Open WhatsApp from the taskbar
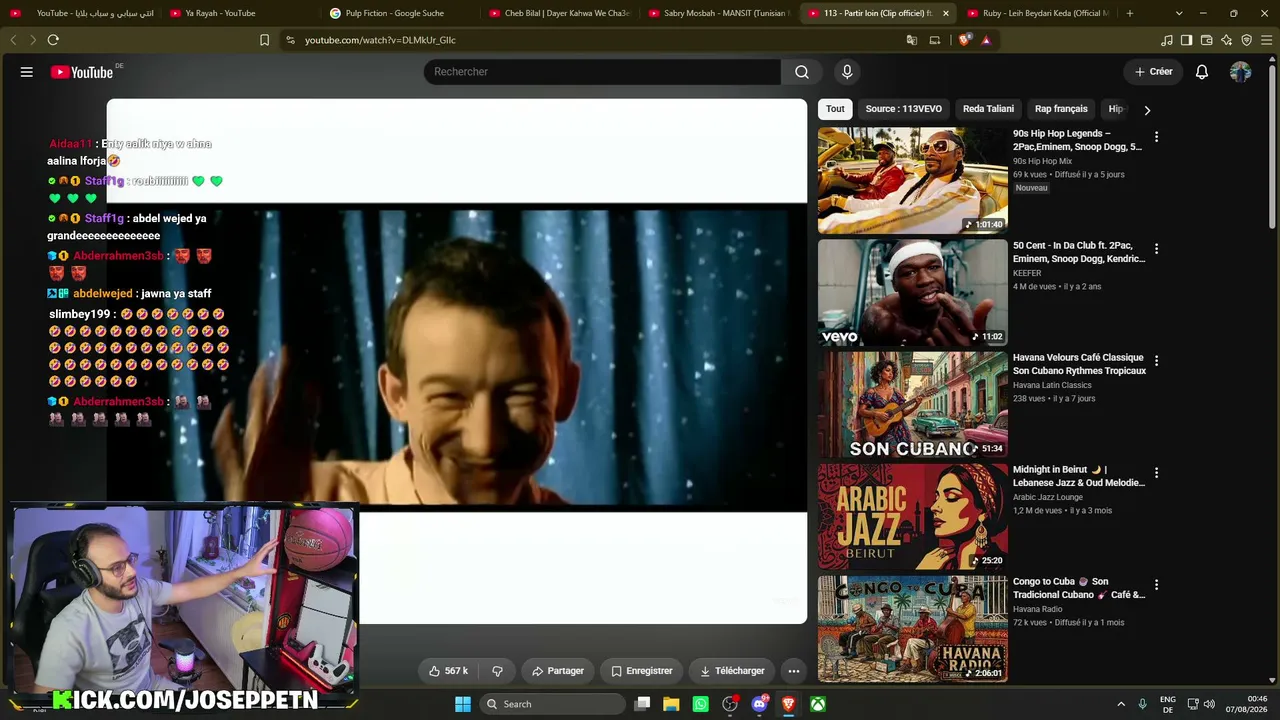Image resolution: width=1280 pixels, height=720 pixels. pos(700,704)
